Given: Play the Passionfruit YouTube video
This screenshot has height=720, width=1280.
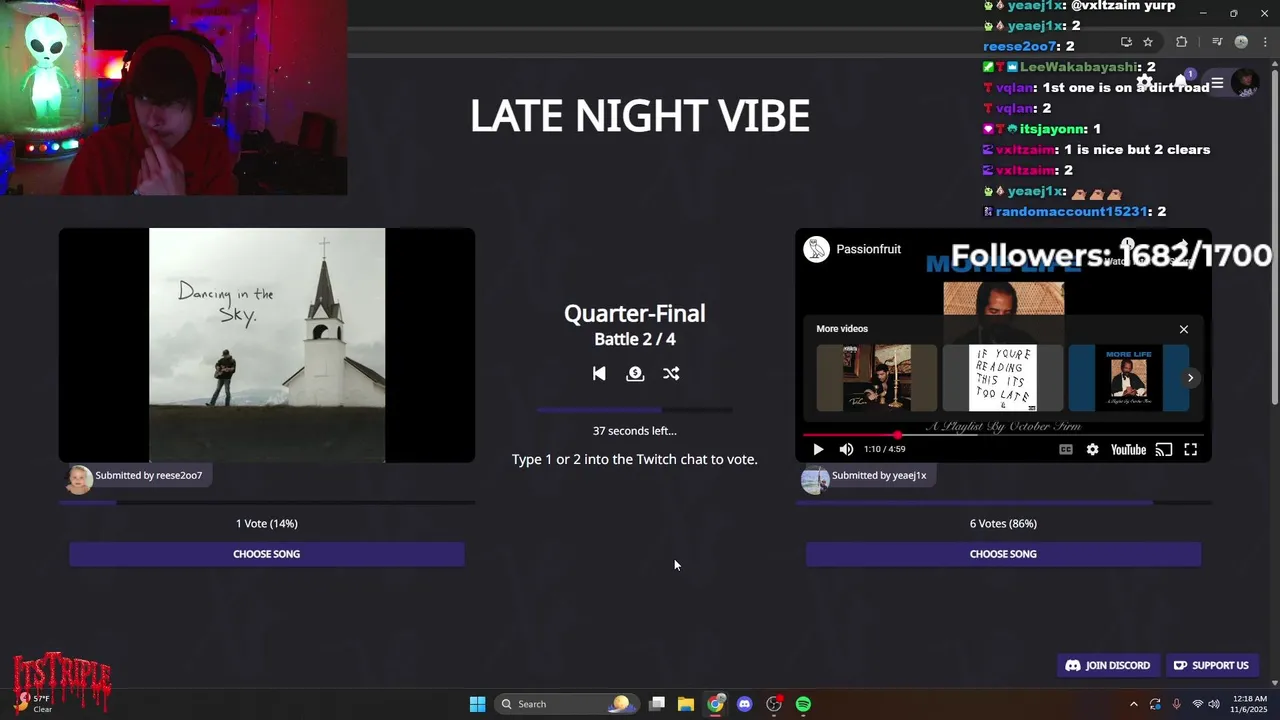Looking at the screenshot, I should [818, 450].
